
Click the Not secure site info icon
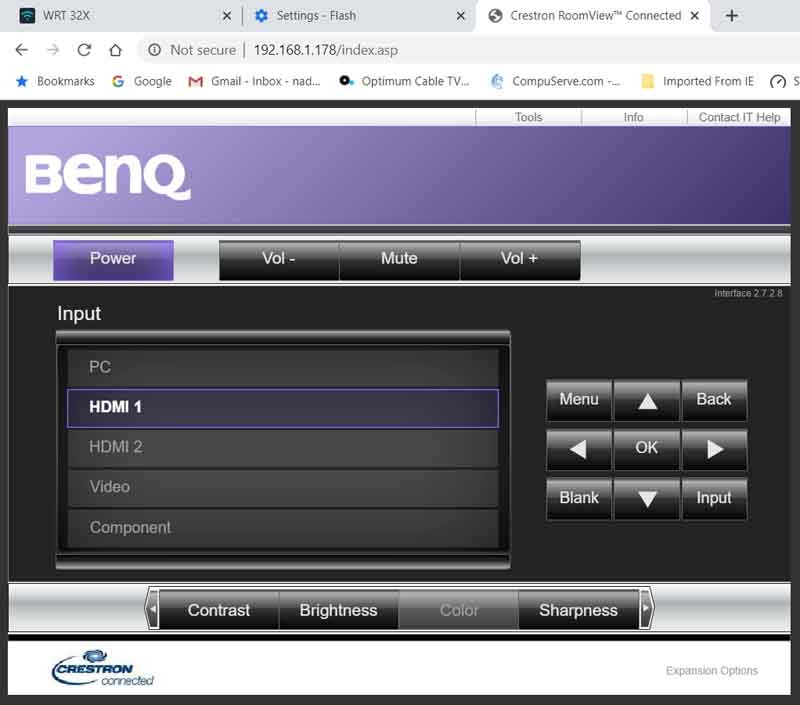click(155, 50)
